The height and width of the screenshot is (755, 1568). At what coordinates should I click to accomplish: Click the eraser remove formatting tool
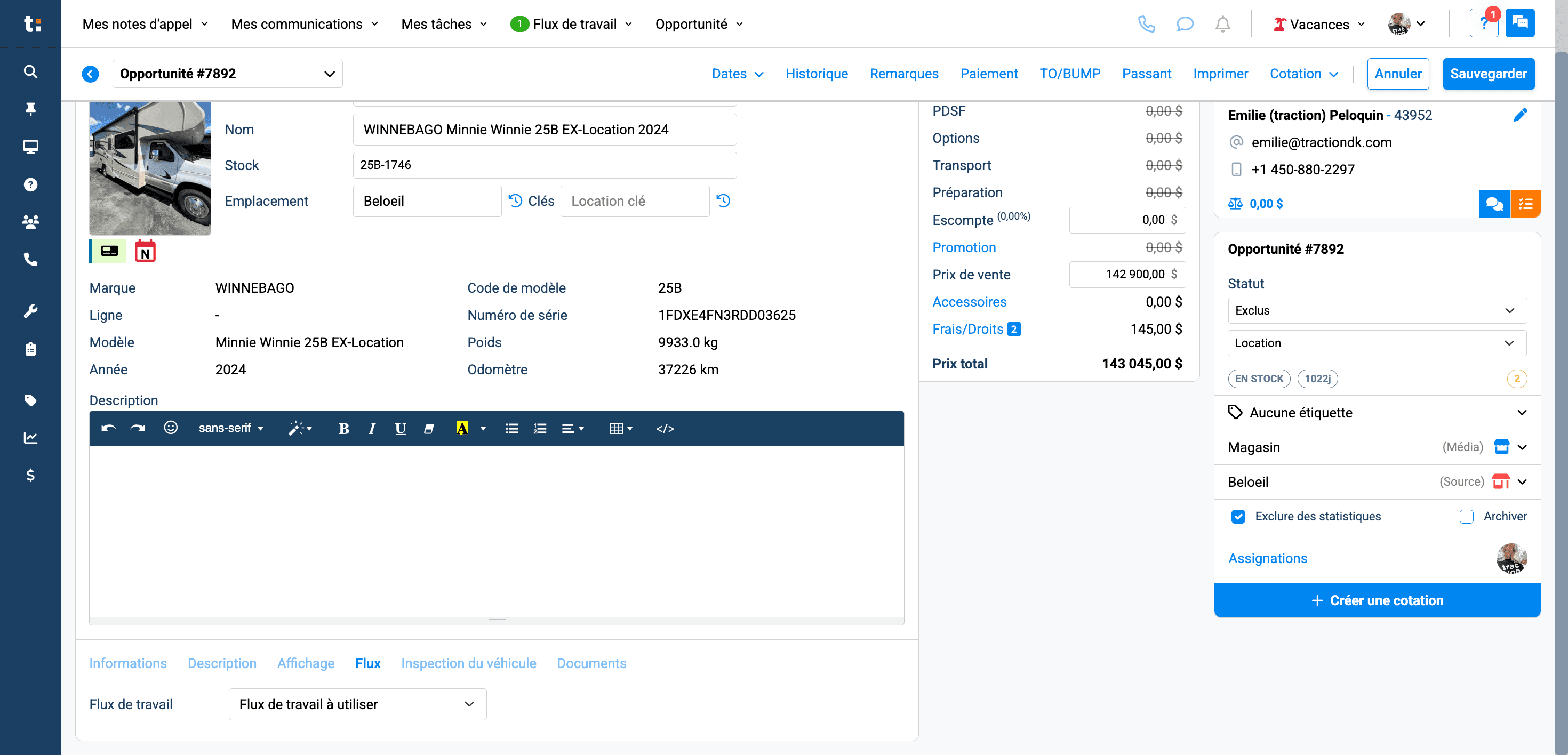(429, 428)
